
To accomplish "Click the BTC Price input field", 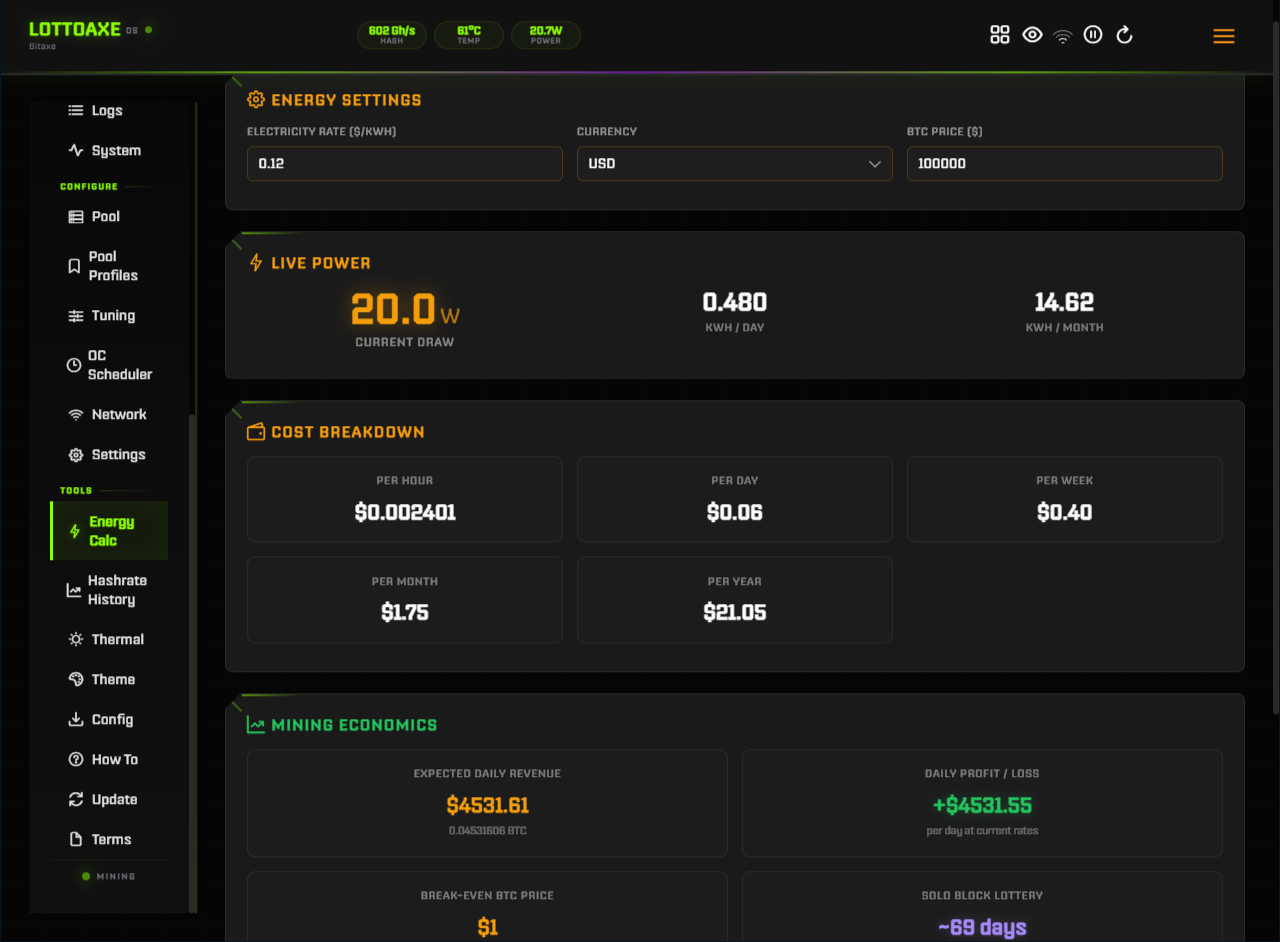I will coord(1064,164).
